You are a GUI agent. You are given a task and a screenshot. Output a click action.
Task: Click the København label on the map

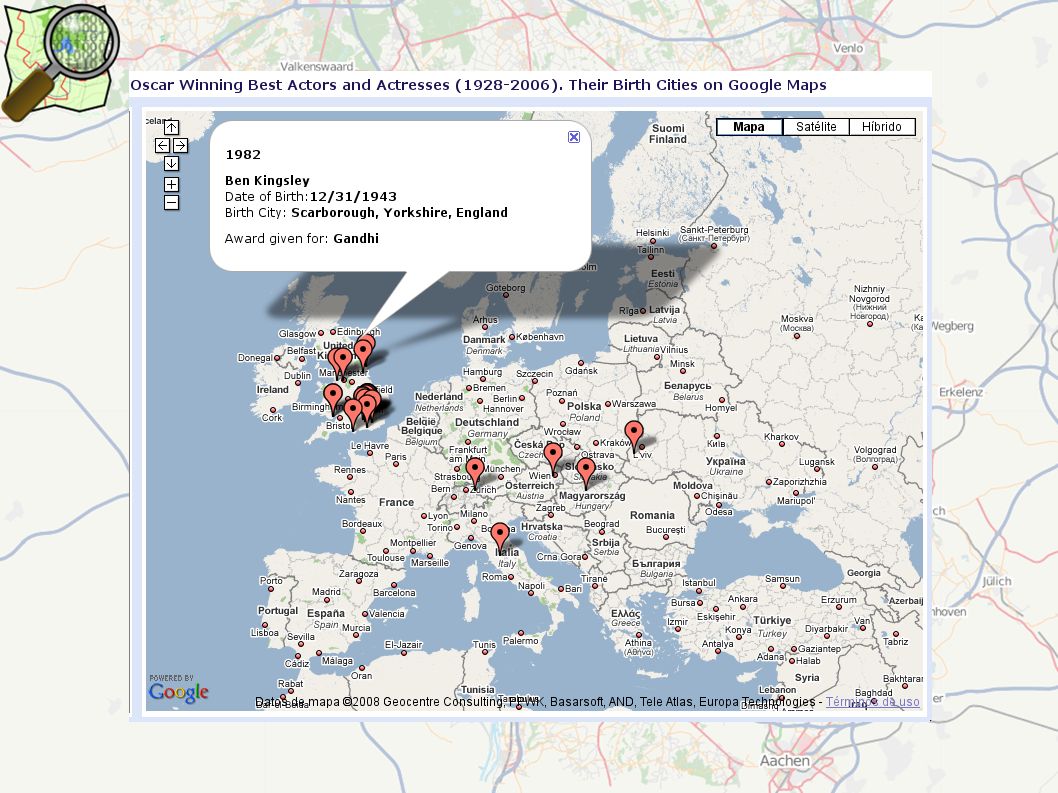tap(540, 337)
